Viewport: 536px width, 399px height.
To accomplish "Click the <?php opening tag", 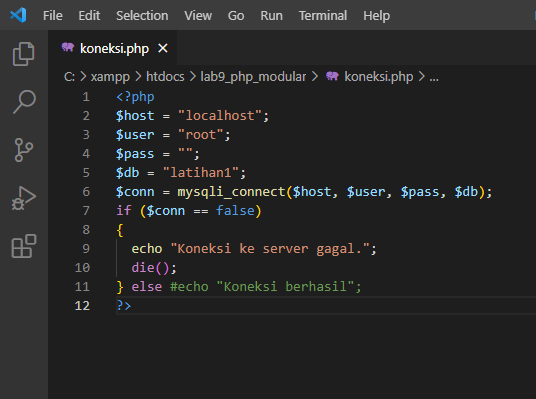I will 135,97.
